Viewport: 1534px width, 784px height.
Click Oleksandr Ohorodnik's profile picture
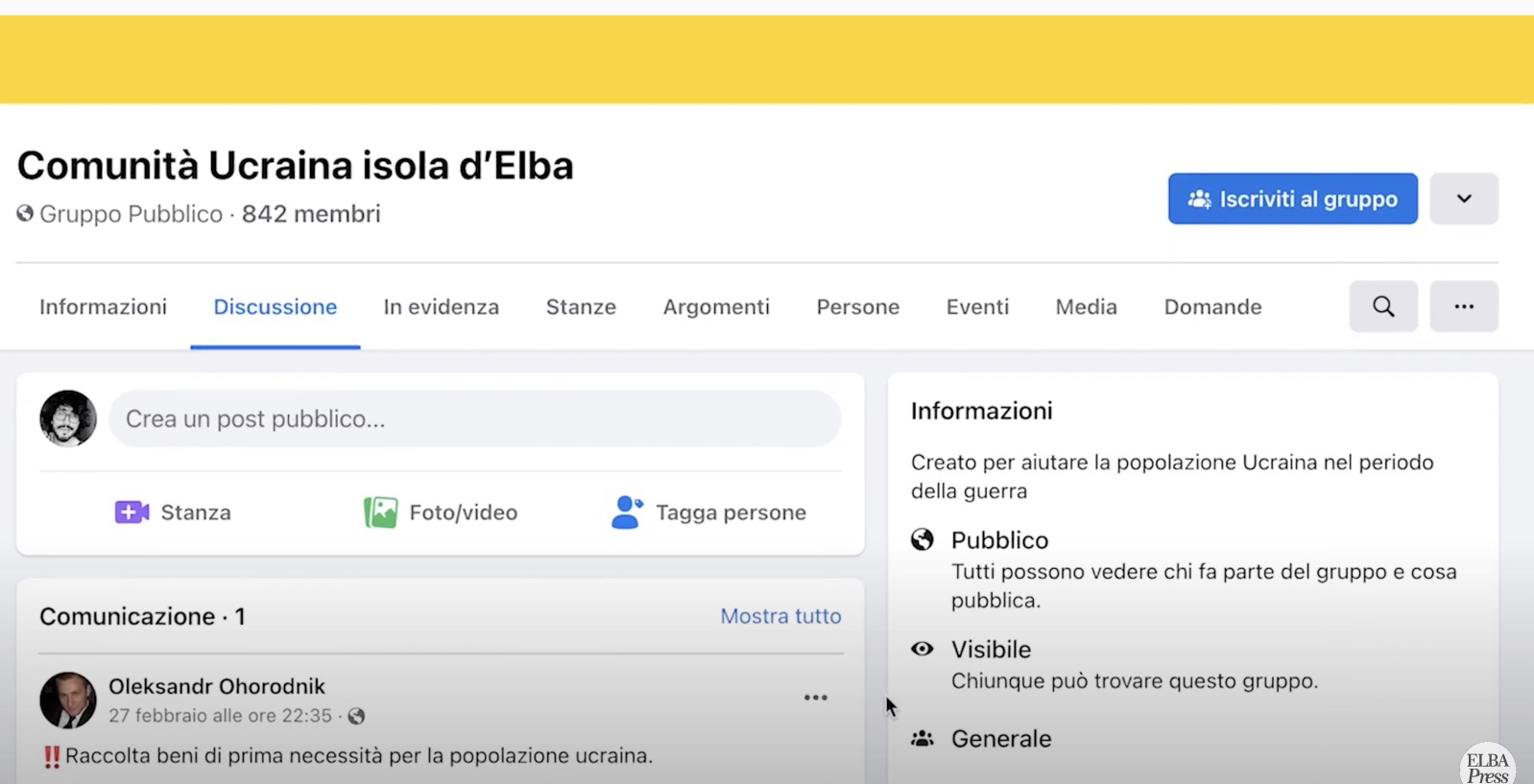68,701
